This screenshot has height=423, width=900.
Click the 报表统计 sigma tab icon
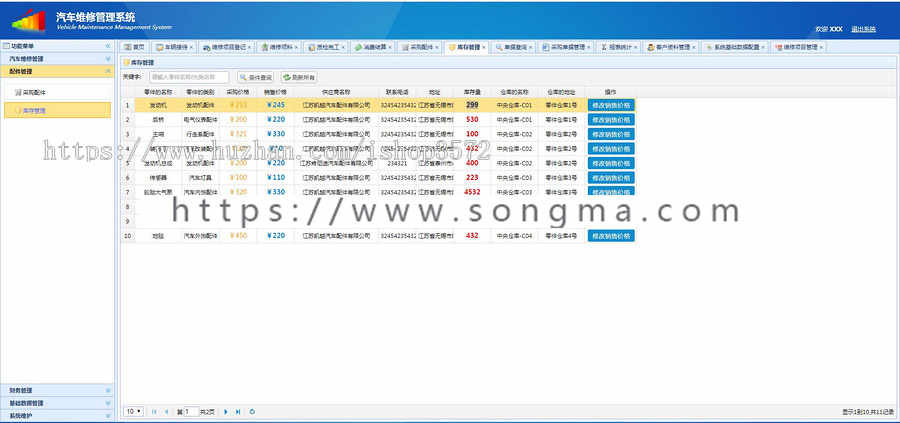click(x=604, y=47)
